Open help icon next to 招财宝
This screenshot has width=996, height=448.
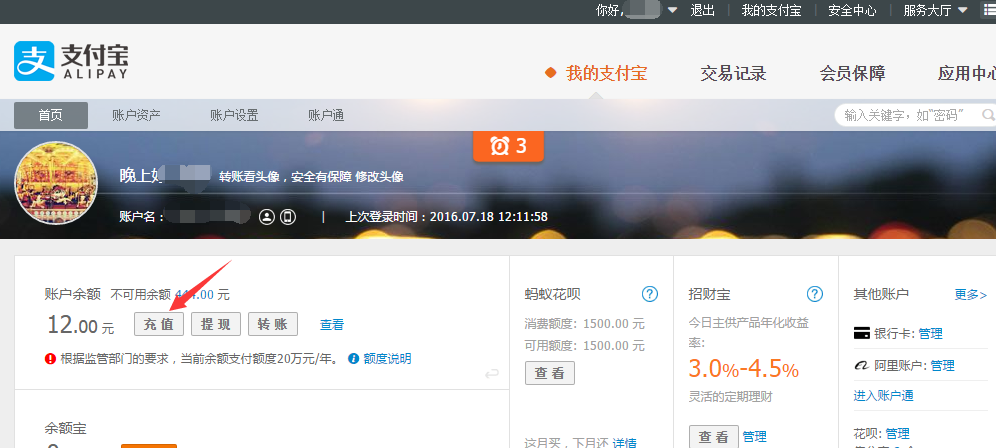pos(814,294)
